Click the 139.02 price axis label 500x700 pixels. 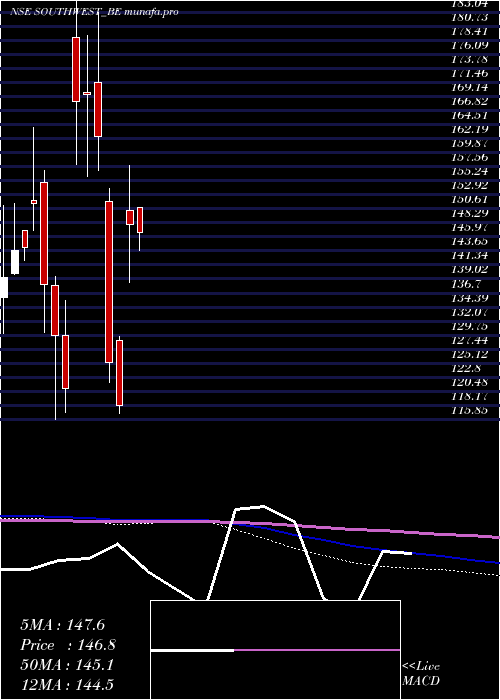(471, 270)
